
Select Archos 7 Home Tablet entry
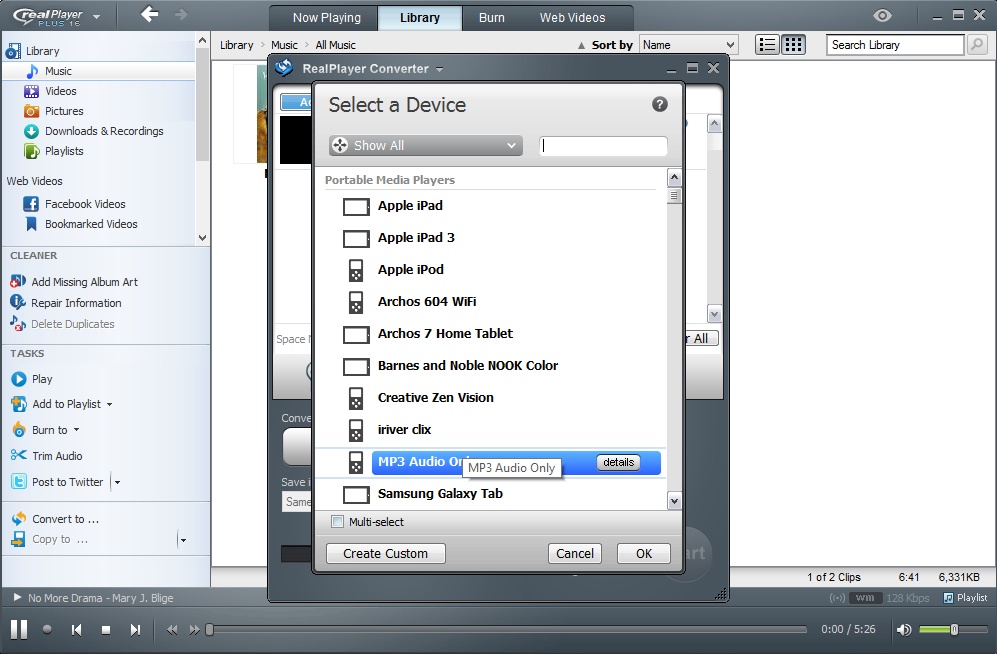(490, 334)
